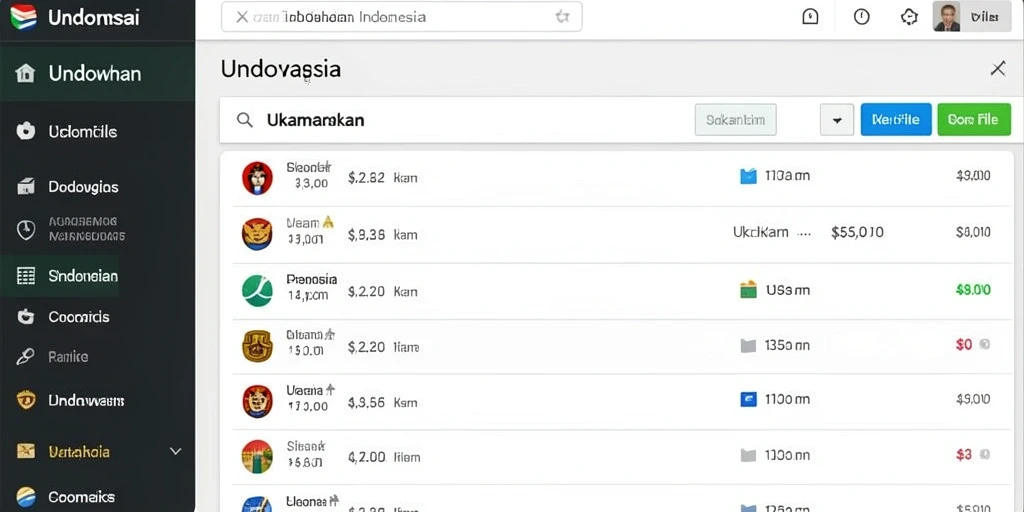Clear the top search with X icon

[242, 17]
